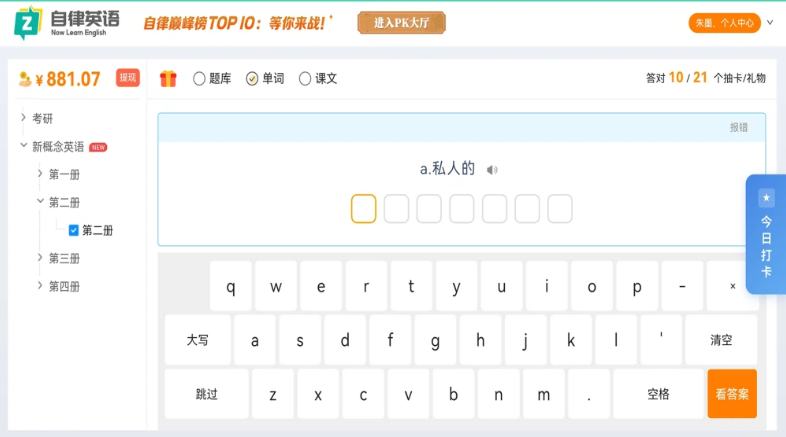This screenshot has width=786, height=437.
Task: Click the first empty letter box
Action: click(x=364, y=209)
